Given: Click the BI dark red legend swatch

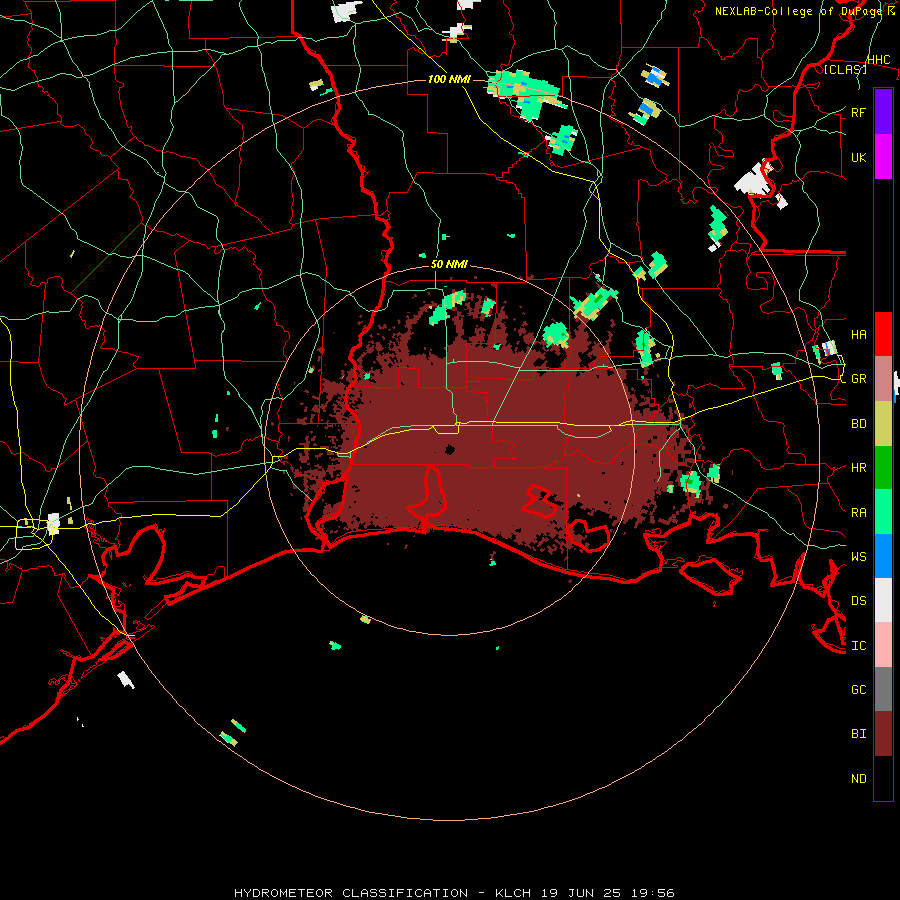Looking at the screenshot, I should click(883, 734).
